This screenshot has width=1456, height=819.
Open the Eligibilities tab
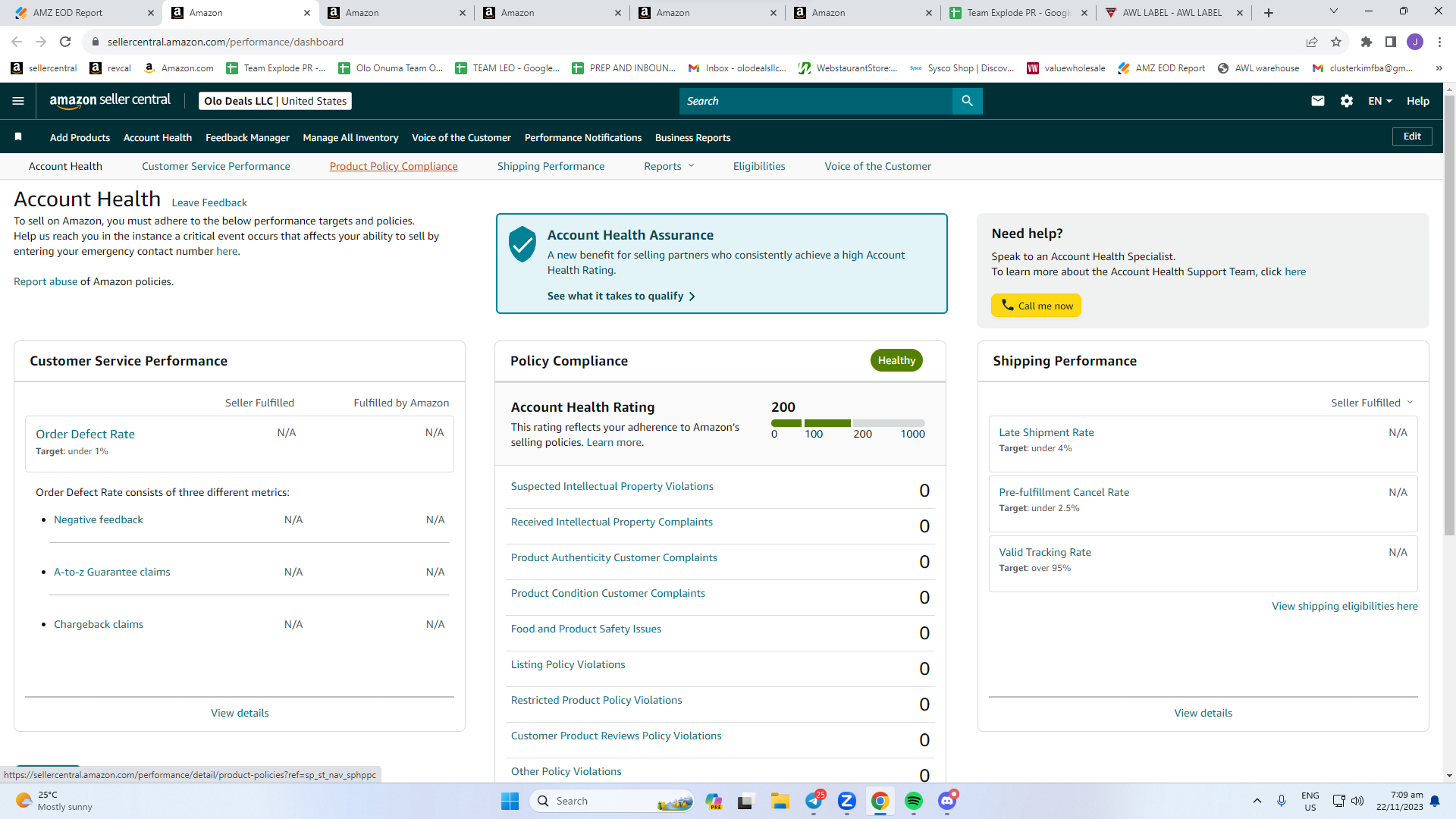(x=759, y=166)
